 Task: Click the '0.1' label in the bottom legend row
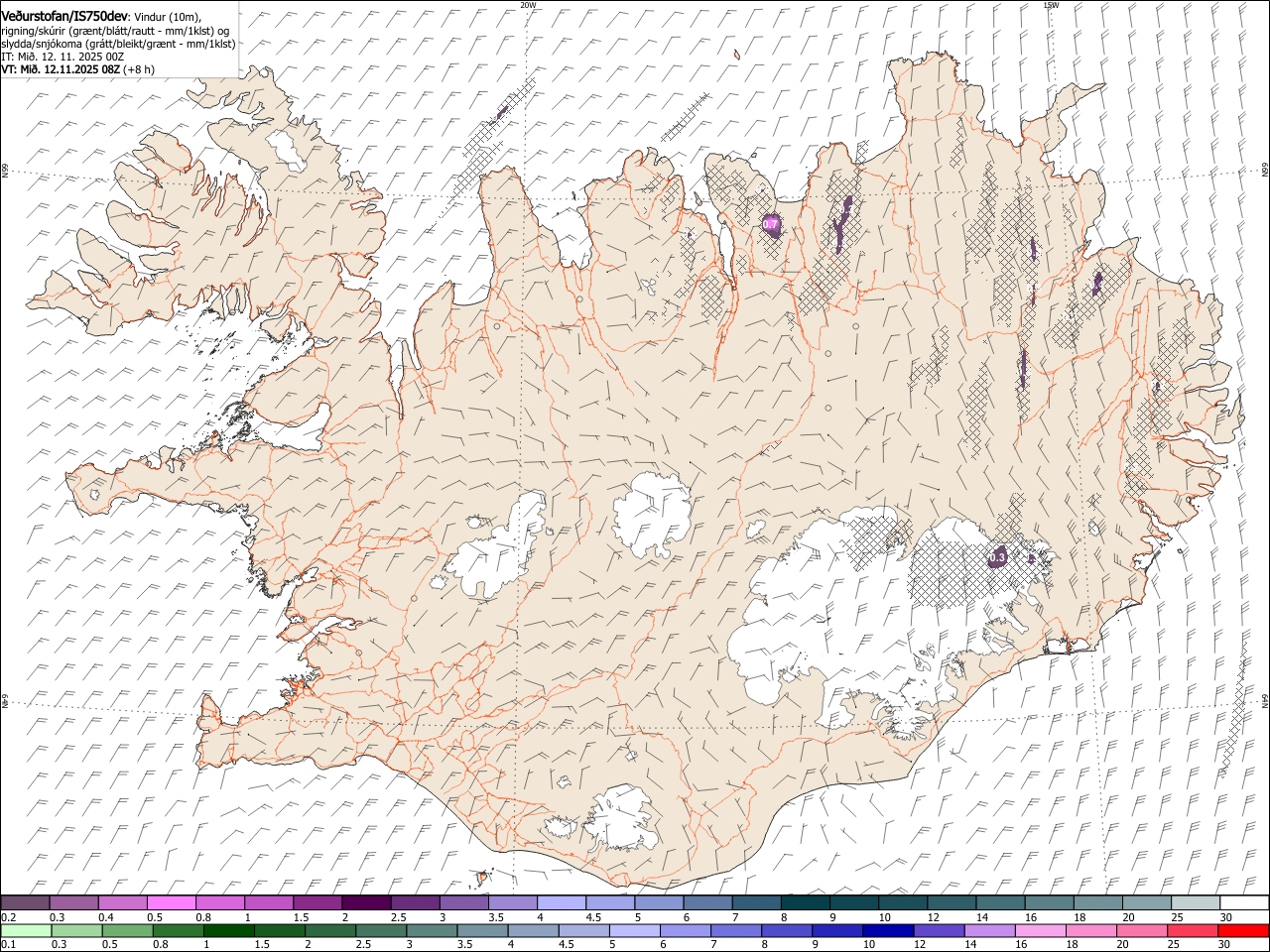click(7, 944)
